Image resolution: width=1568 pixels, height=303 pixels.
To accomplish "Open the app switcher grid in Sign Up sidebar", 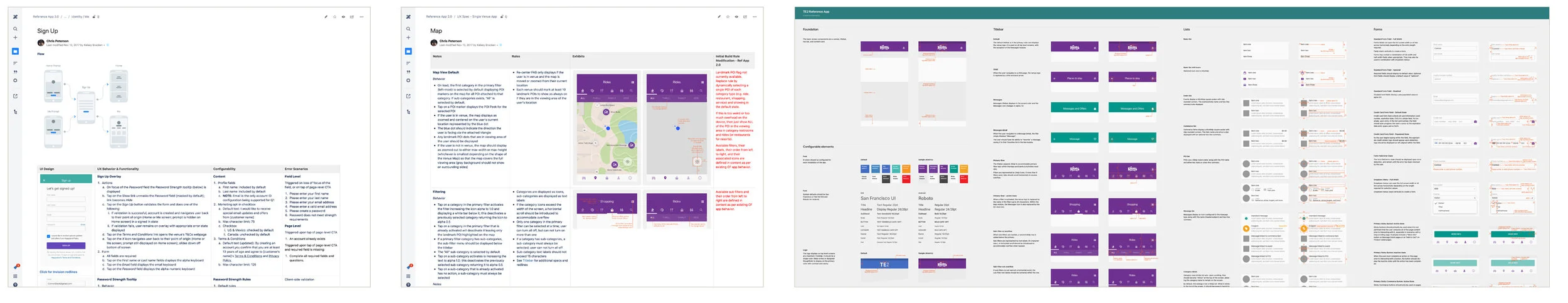I will tap(15, 276).
